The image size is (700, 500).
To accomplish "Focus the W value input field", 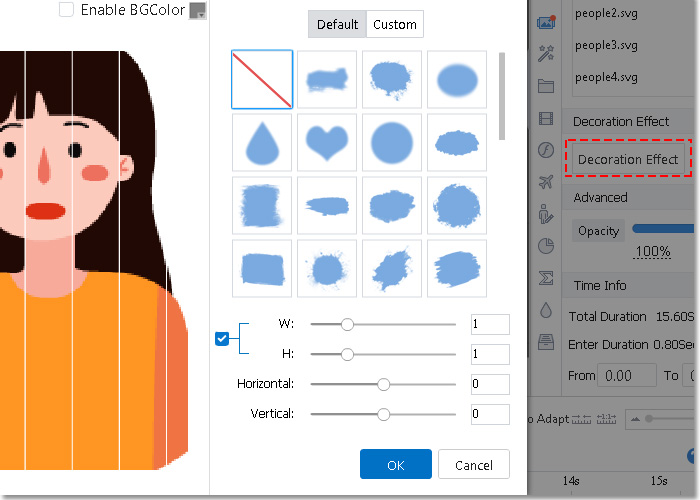I will (x=490, y=324).
